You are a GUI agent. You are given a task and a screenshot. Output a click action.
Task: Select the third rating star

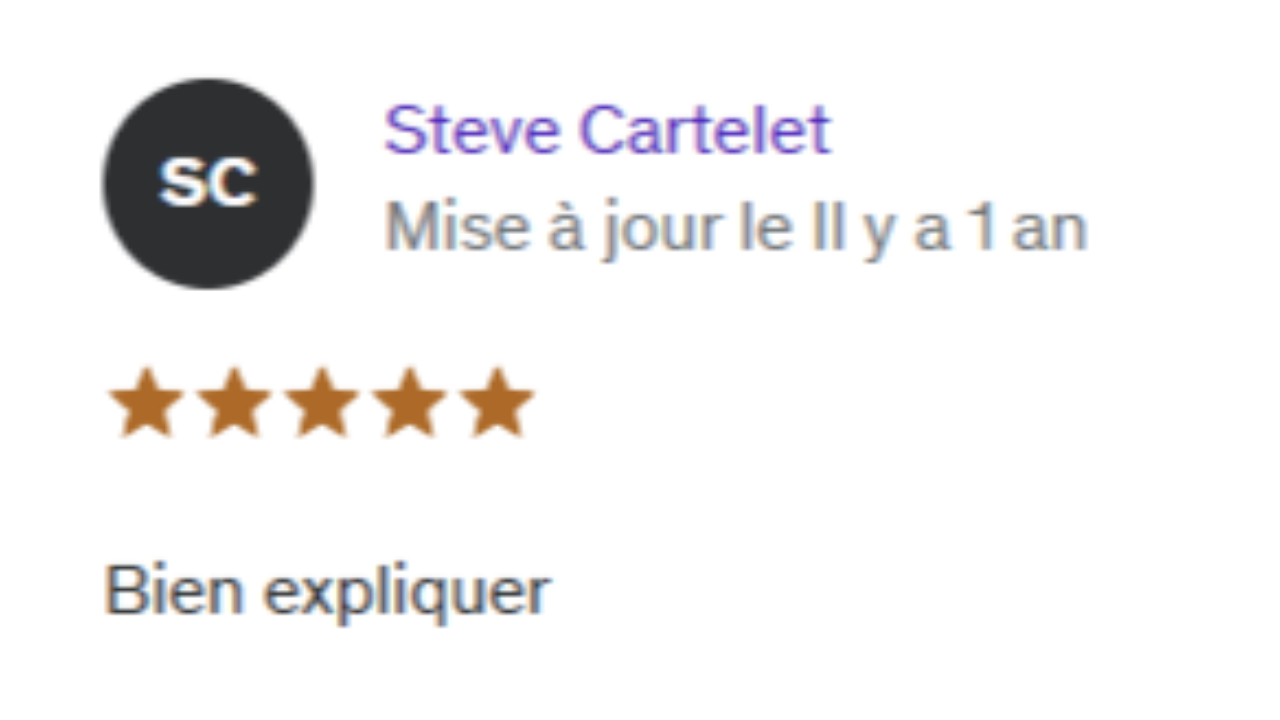click(321, 403)
